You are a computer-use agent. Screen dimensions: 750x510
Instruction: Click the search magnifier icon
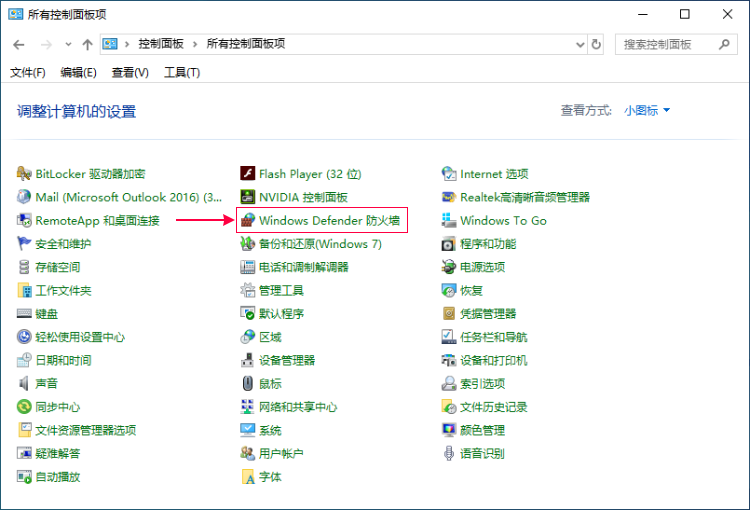(x=724, y=44)
